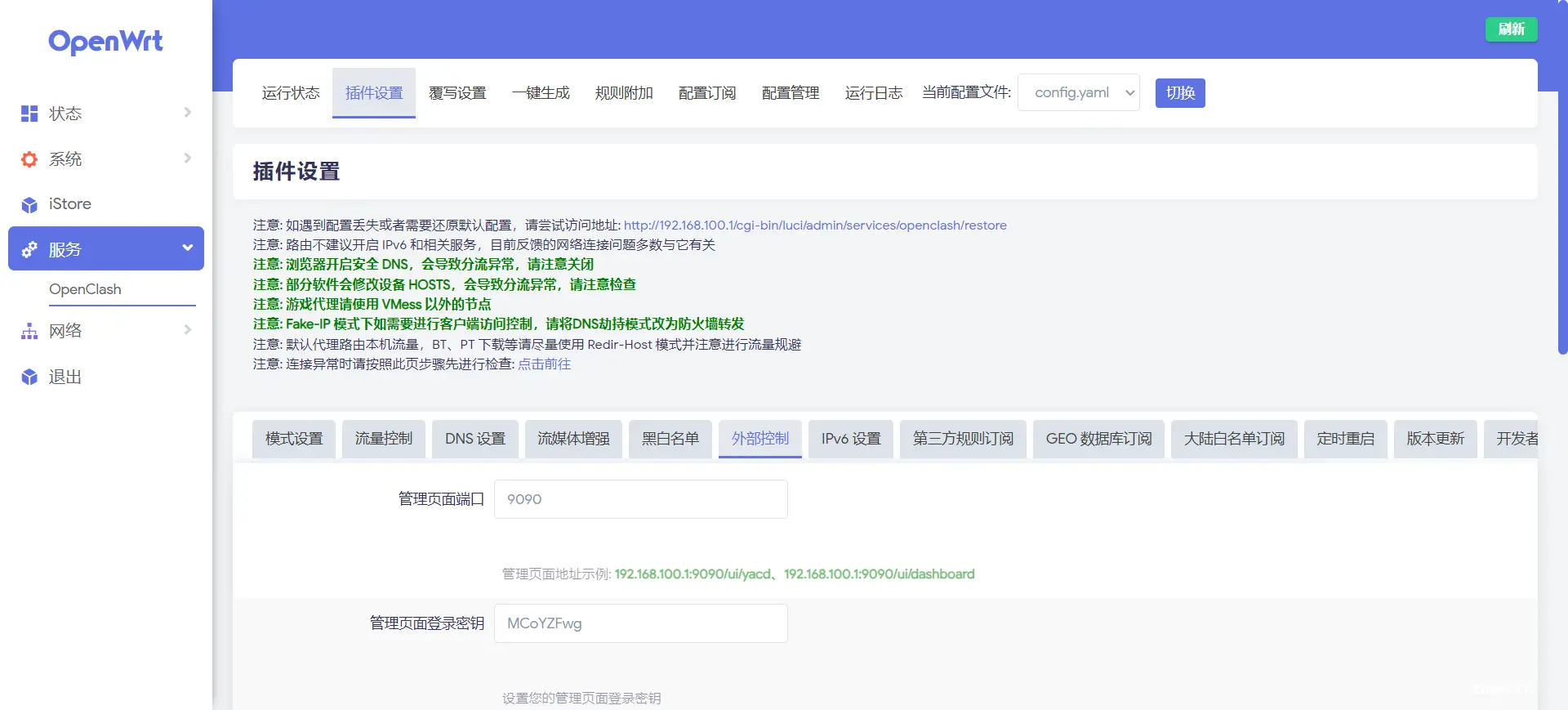Open the 流媒体增强 sub-tab

573,439
